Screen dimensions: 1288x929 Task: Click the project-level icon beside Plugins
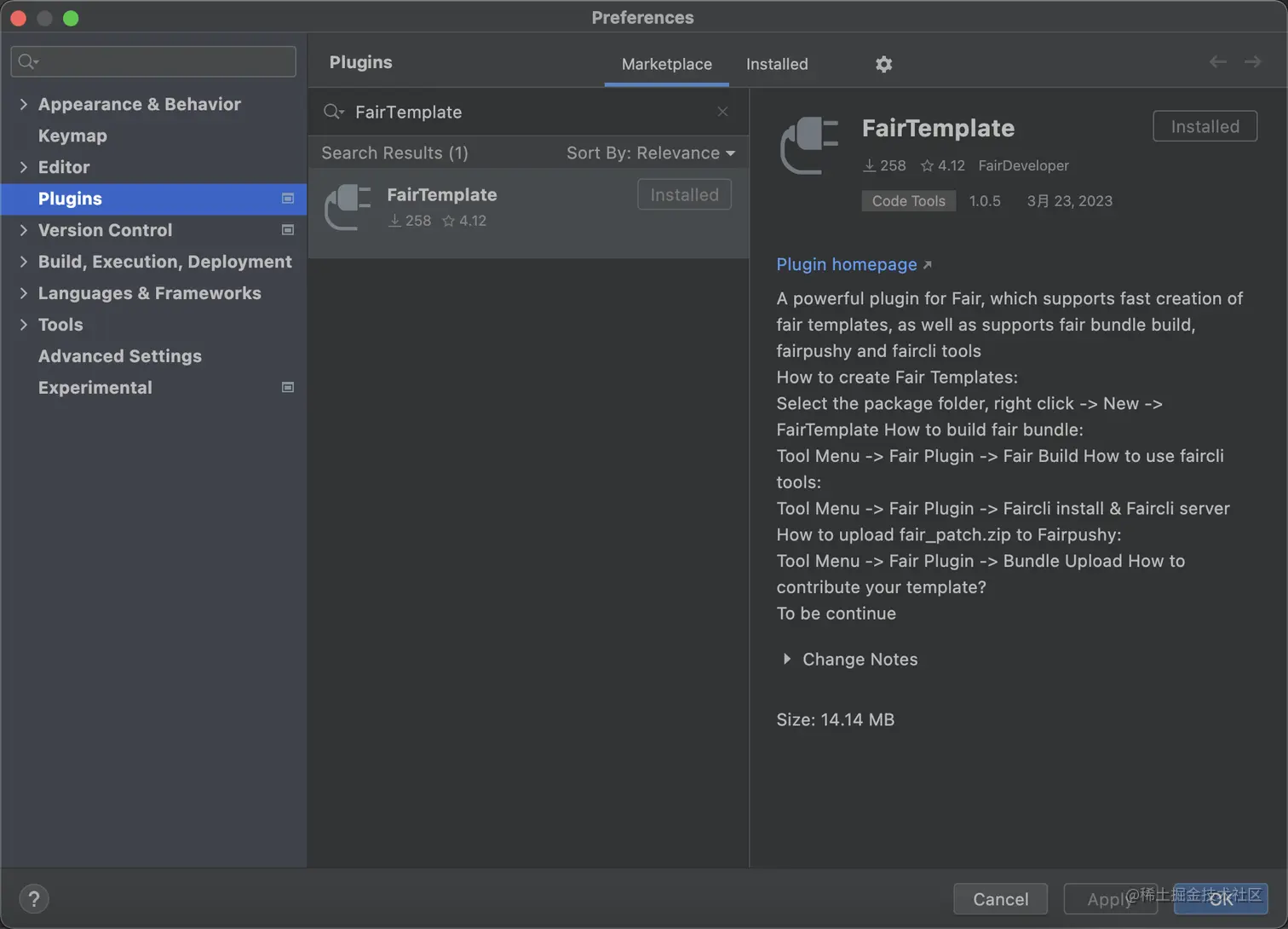[x=288, y=199]
